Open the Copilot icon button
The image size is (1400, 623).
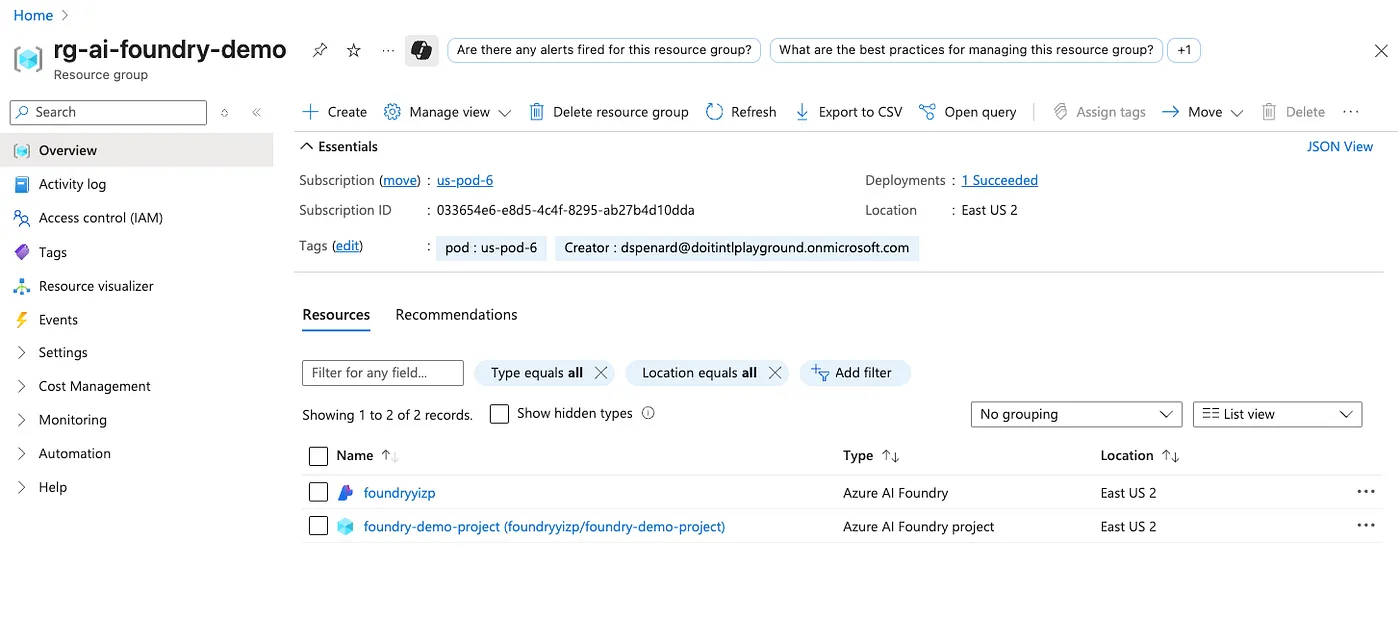[x=421, y=50]
